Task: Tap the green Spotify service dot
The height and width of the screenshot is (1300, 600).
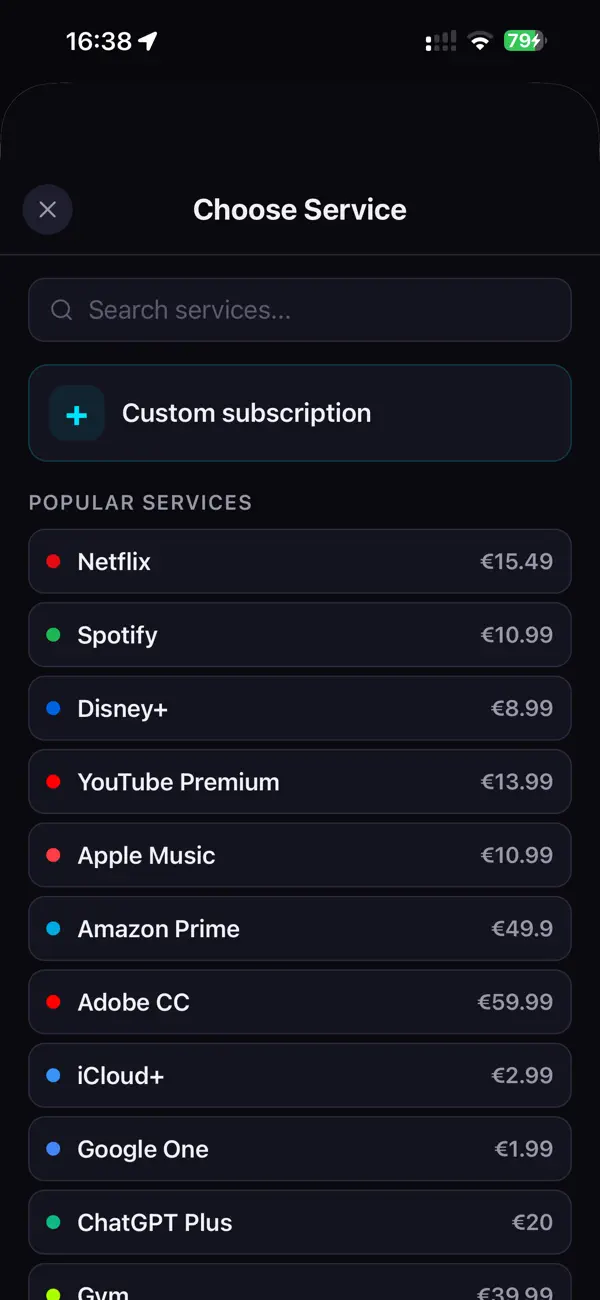Action: [53, 635]
